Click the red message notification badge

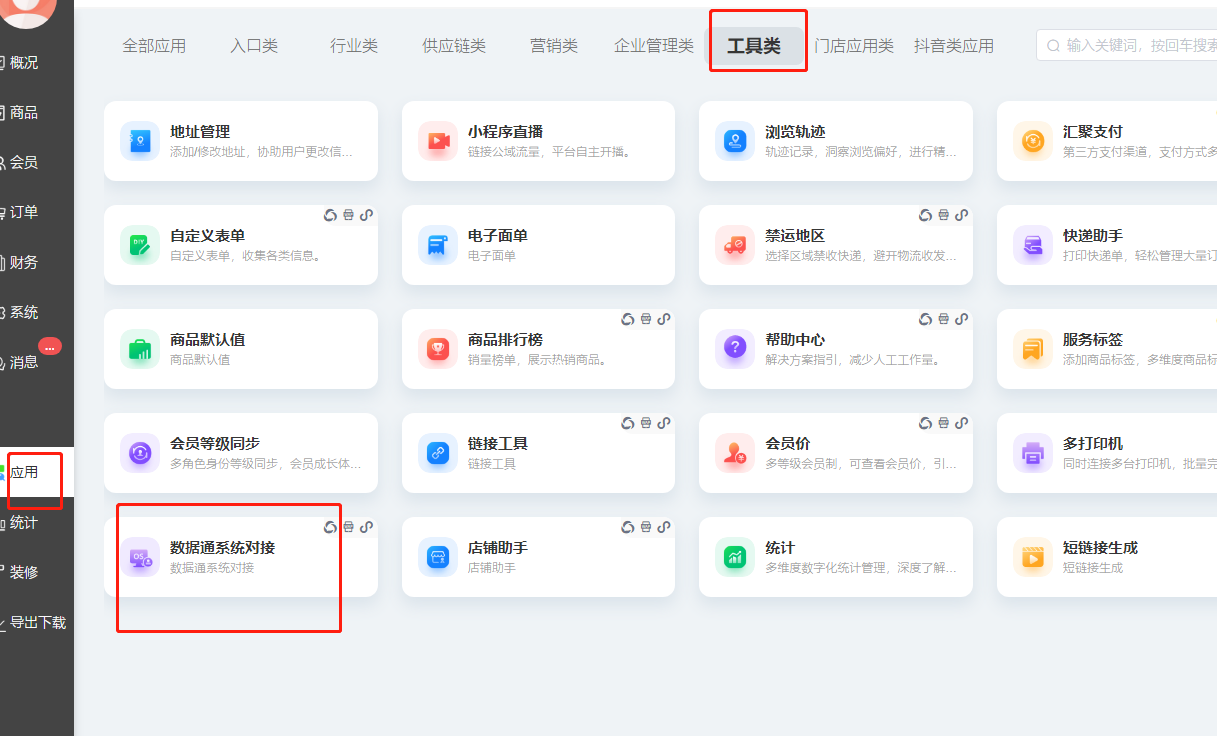[50, 346]
